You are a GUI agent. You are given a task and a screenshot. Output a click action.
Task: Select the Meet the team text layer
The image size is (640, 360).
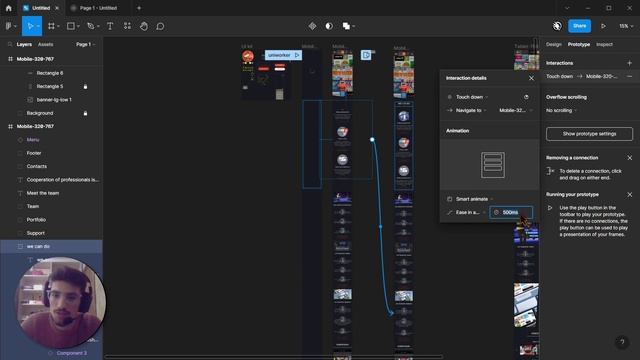43,193
